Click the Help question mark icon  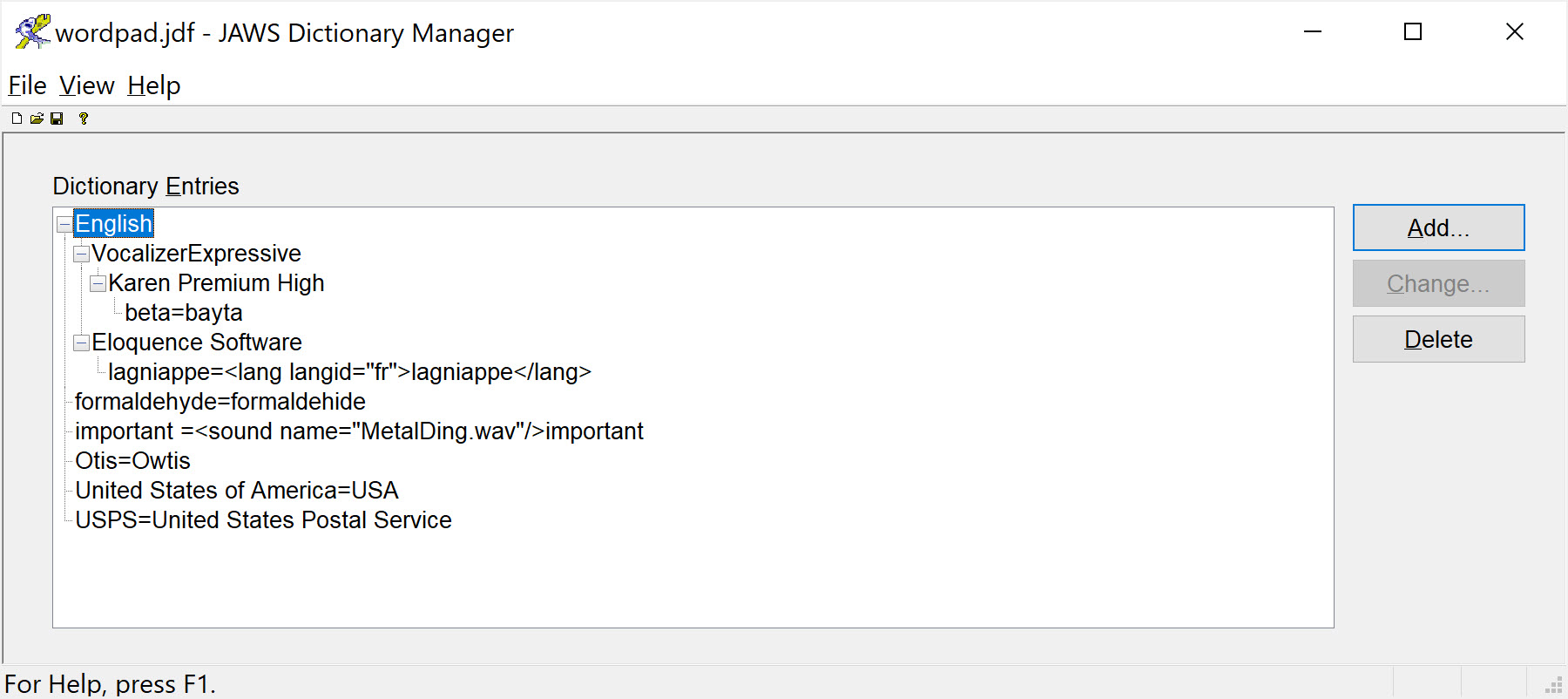coord(83,119)
